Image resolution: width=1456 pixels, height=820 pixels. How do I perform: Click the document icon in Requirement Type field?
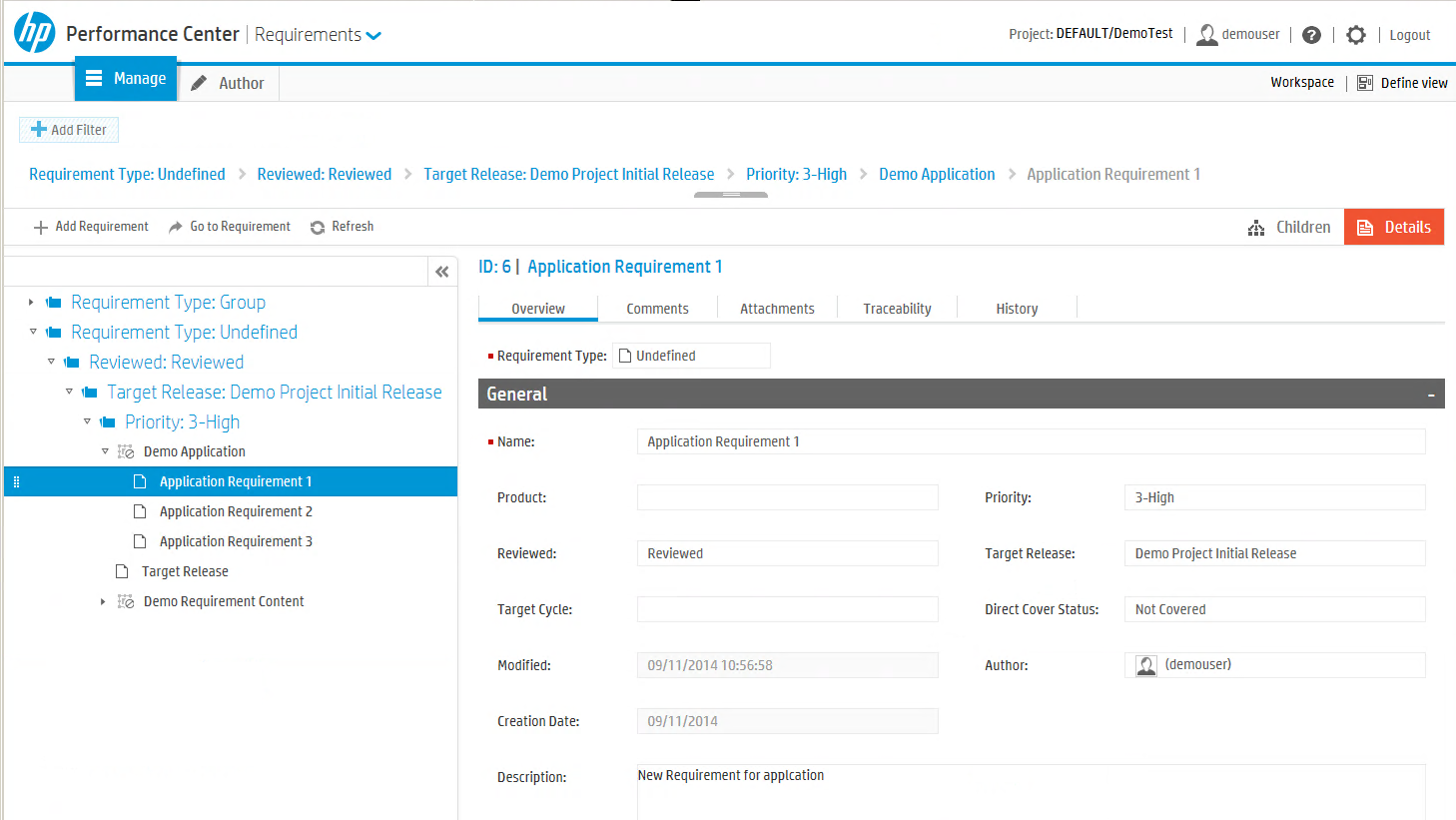pyautogui.click(x=625, y=356)
